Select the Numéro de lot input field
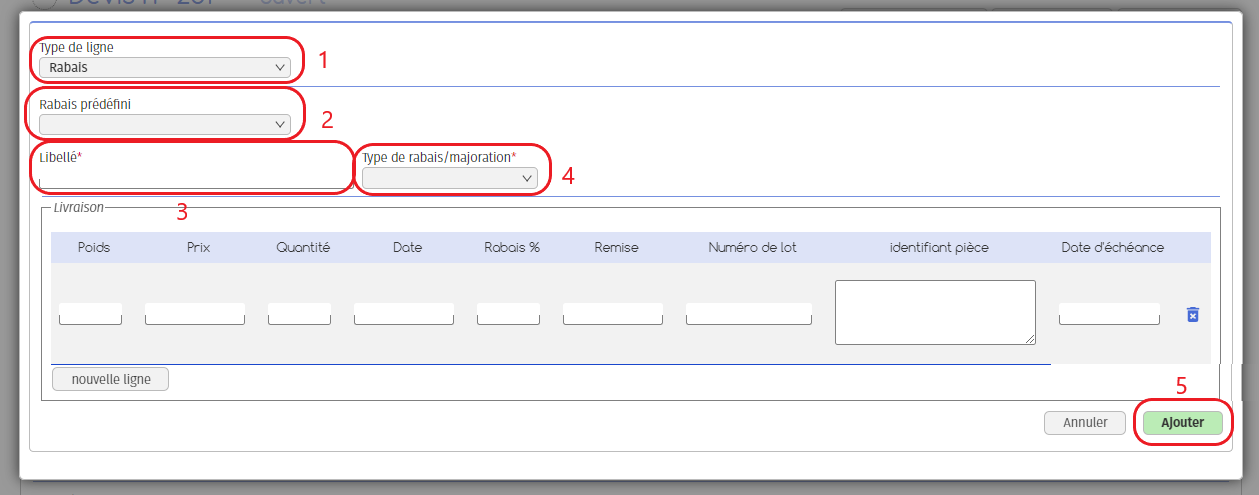Screen dimensions: 1259x495 748,314
